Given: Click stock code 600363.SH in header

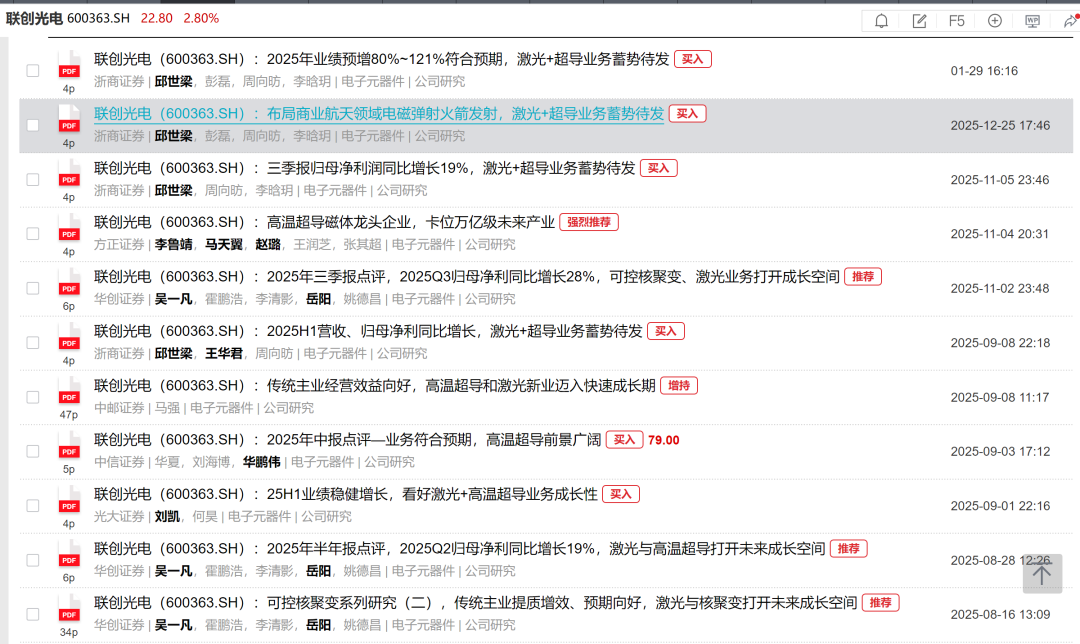Looking at the screenshot, I should pyautogui.click(x=98, y=19).
